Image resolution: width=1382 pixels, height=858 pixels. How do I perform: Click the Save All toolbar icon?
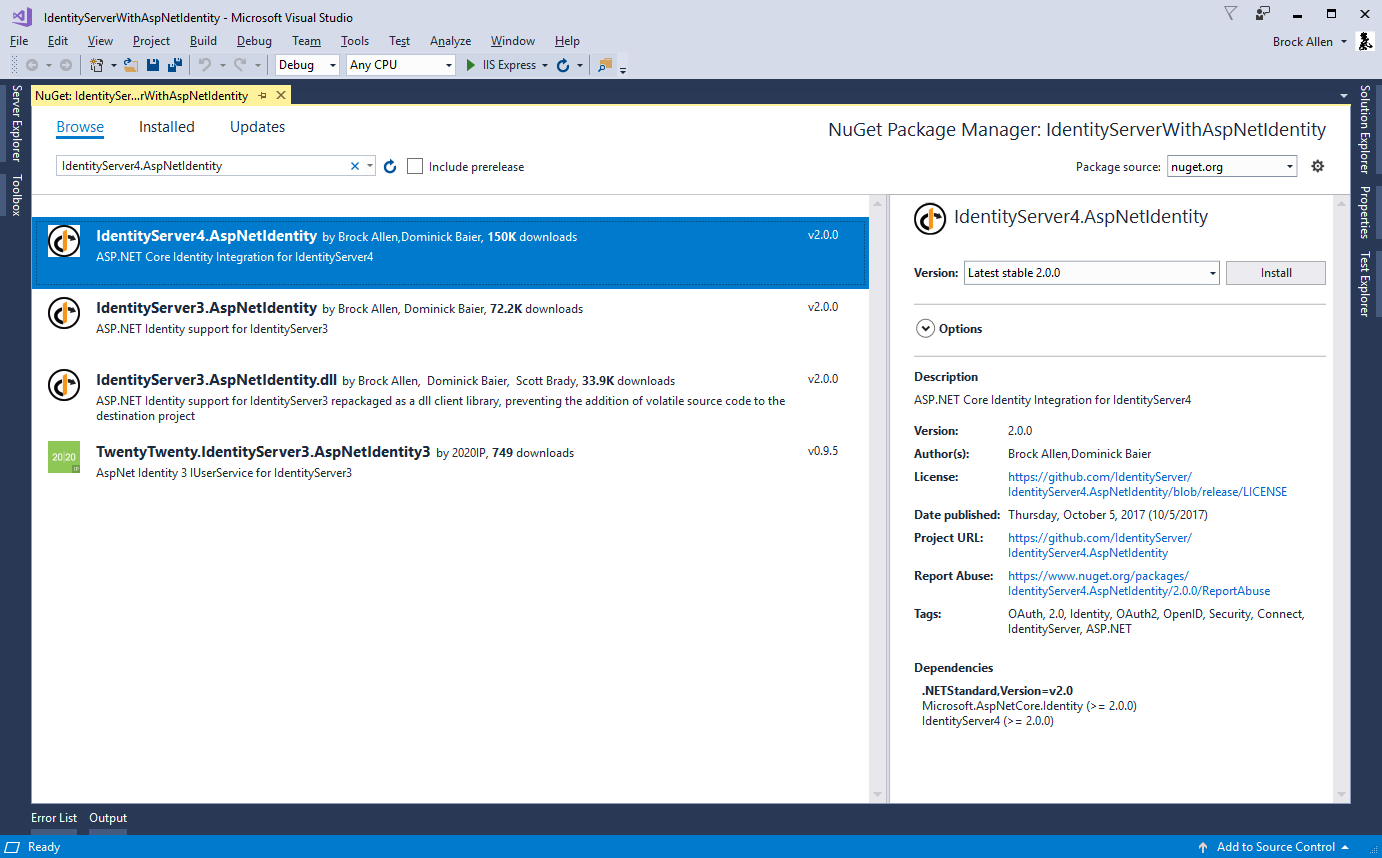coord(175,65)
